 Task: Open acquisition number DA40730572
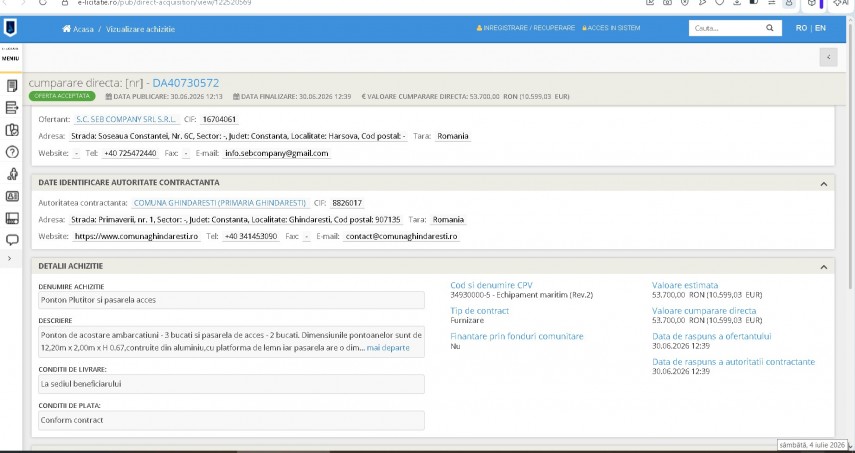(185, 83)
